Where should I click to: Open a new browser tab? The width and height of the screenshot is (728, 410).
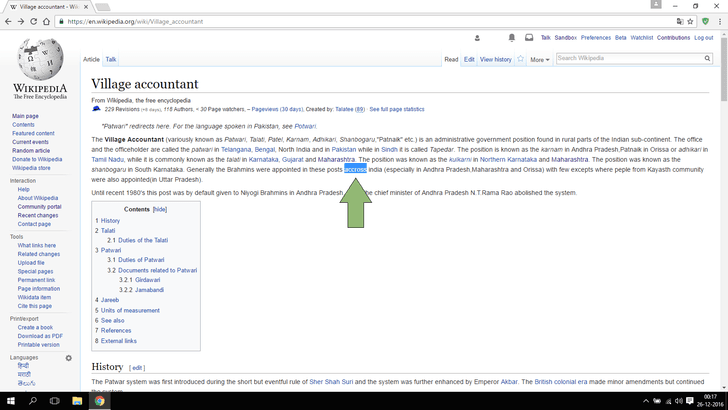pyautogui.click(x=103, y=7)
